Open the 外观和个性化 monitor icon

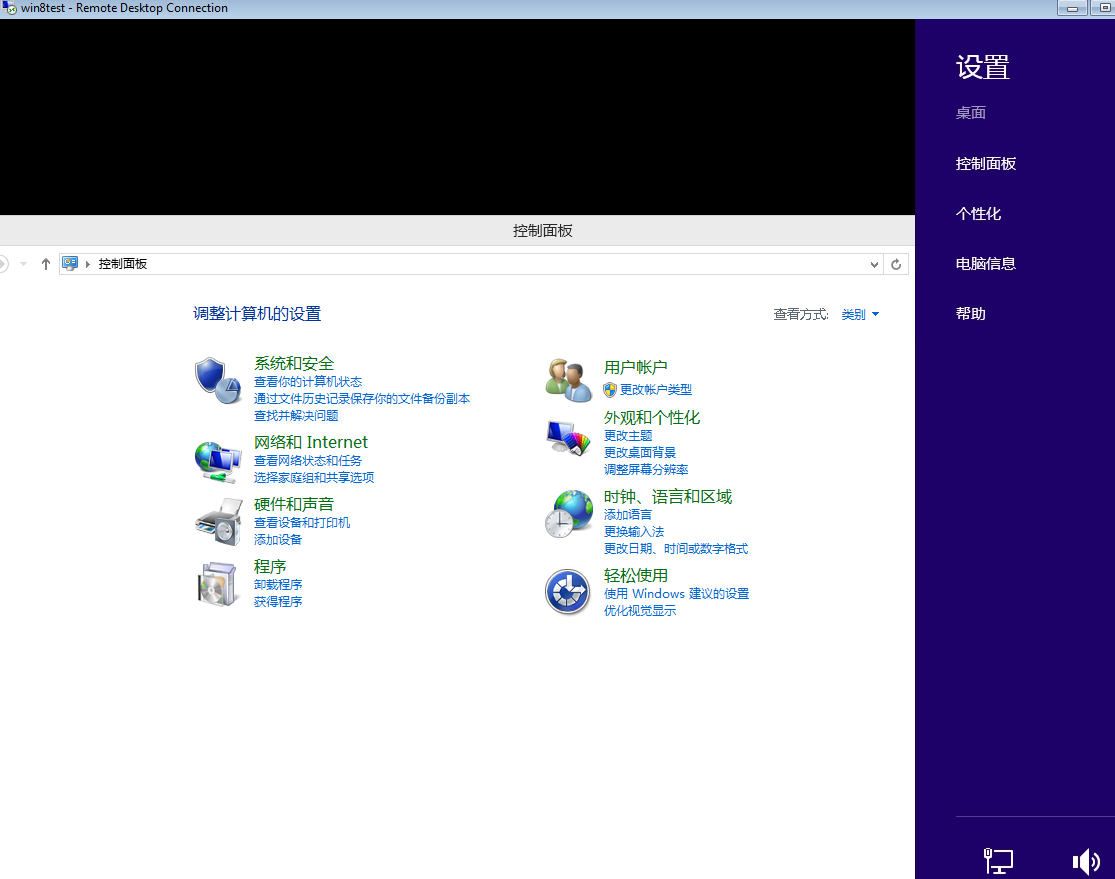pos(568,437)
